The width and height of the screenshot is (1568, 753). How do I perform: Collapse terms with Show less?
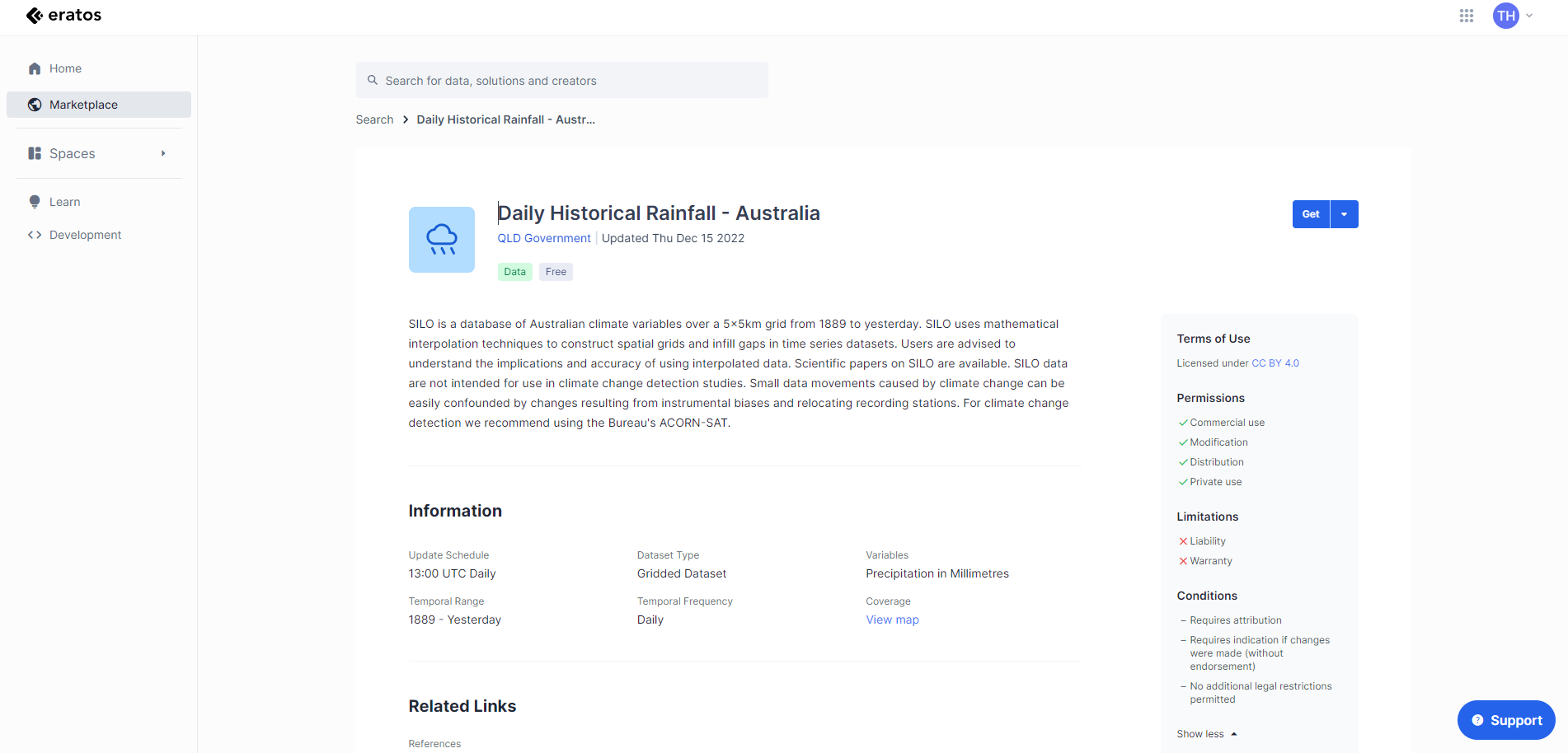pos(1207,734)
